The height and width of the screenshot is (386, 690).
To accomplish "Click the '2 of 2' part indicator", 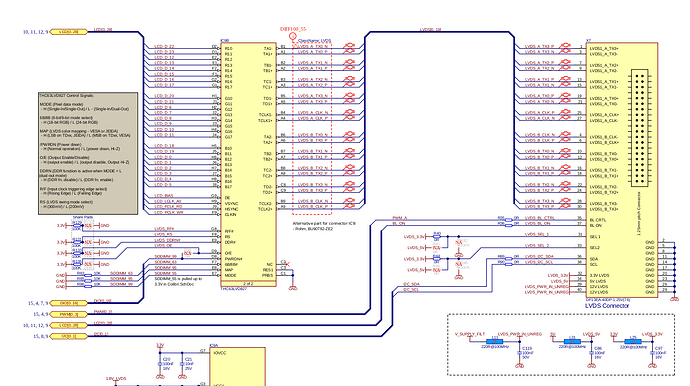I will point(248,283).
